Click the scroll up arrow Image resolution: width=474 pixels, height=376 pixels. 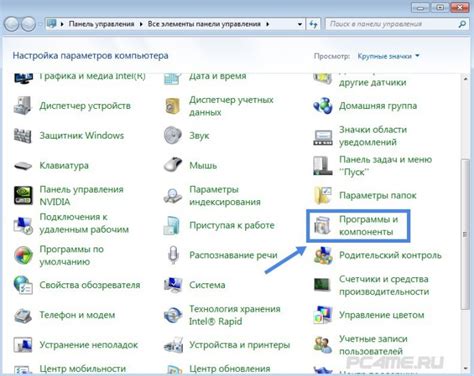(465, 79)
